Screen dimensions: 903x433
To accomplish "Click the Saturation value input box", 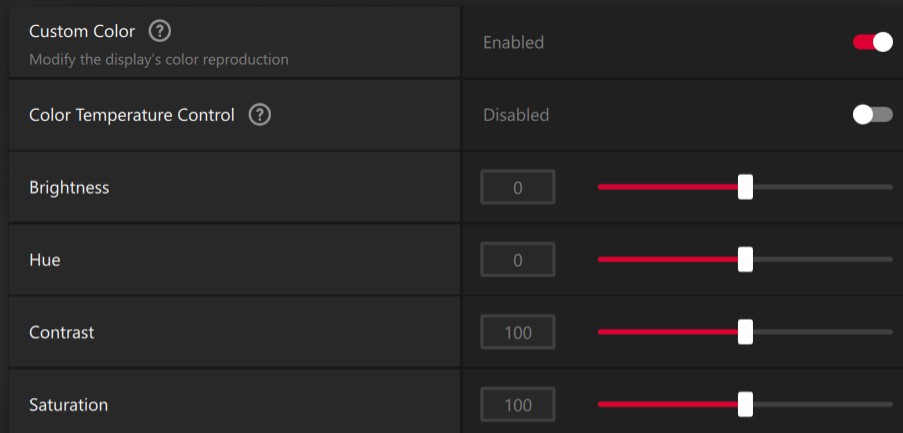I will click(x=517, y=405).
